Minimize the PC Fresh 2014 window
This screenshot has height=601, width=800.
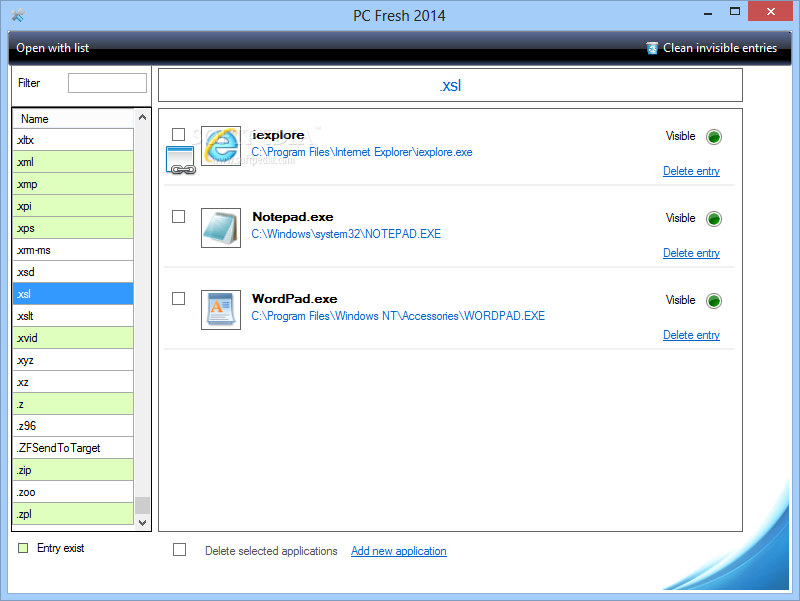click(x=708, y=13)
